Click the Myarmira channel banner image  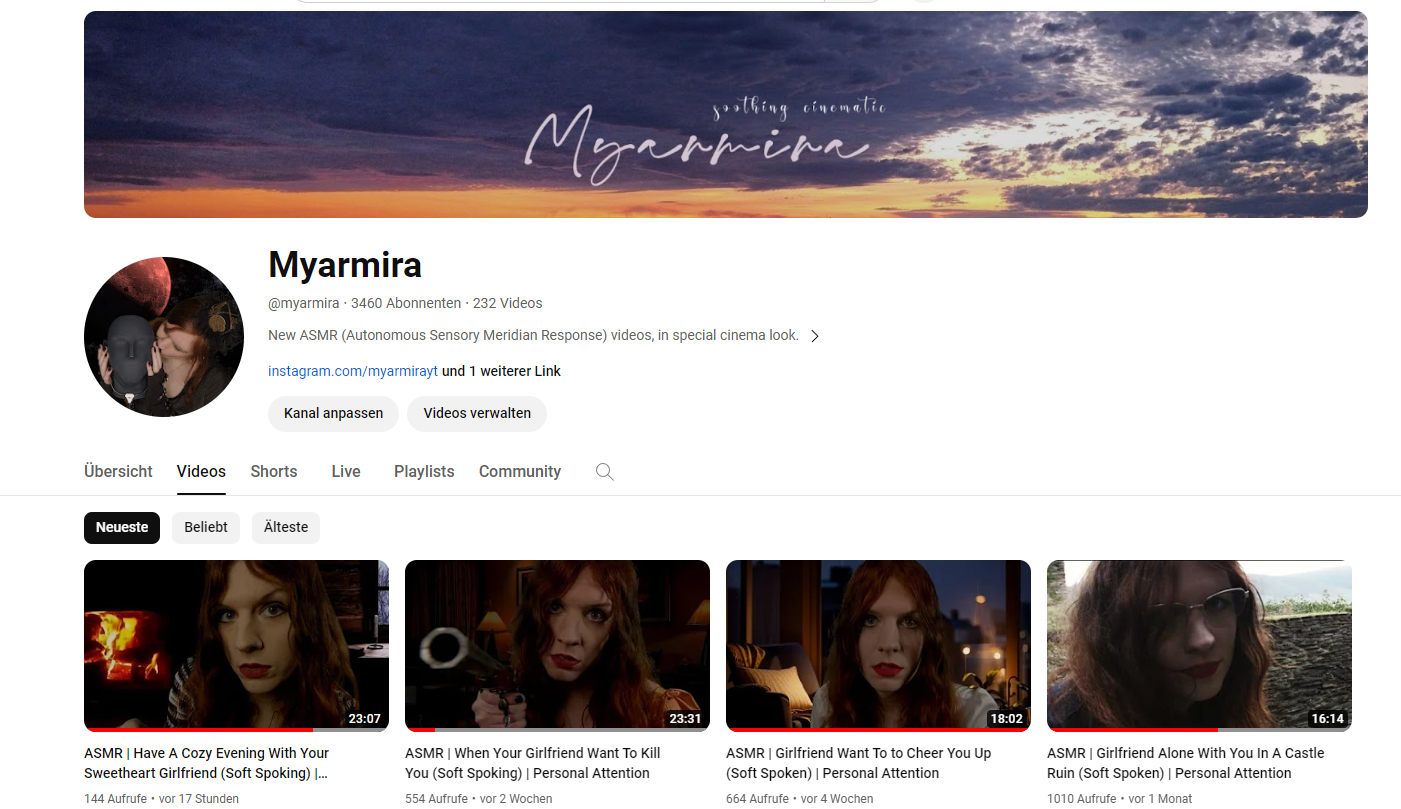pyautogui.click(x=725, y=114)
